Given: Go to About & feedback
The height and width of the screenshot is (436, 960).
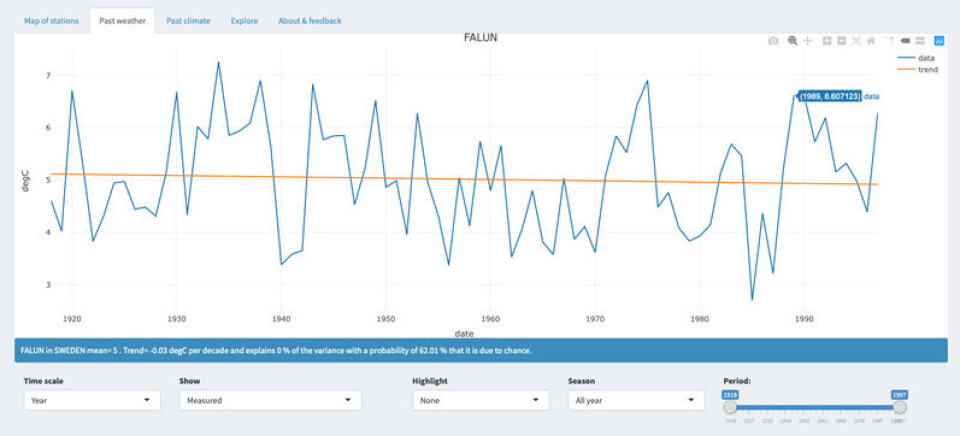Looking at the screenshot, I should click(309, 21).
